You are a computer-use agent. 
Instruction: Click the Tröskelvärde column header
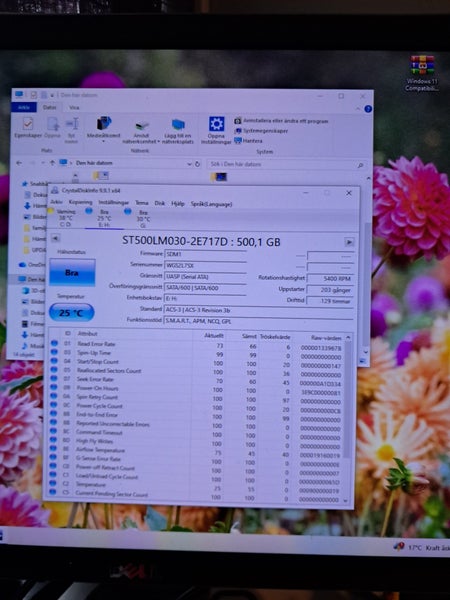point(275,337)
